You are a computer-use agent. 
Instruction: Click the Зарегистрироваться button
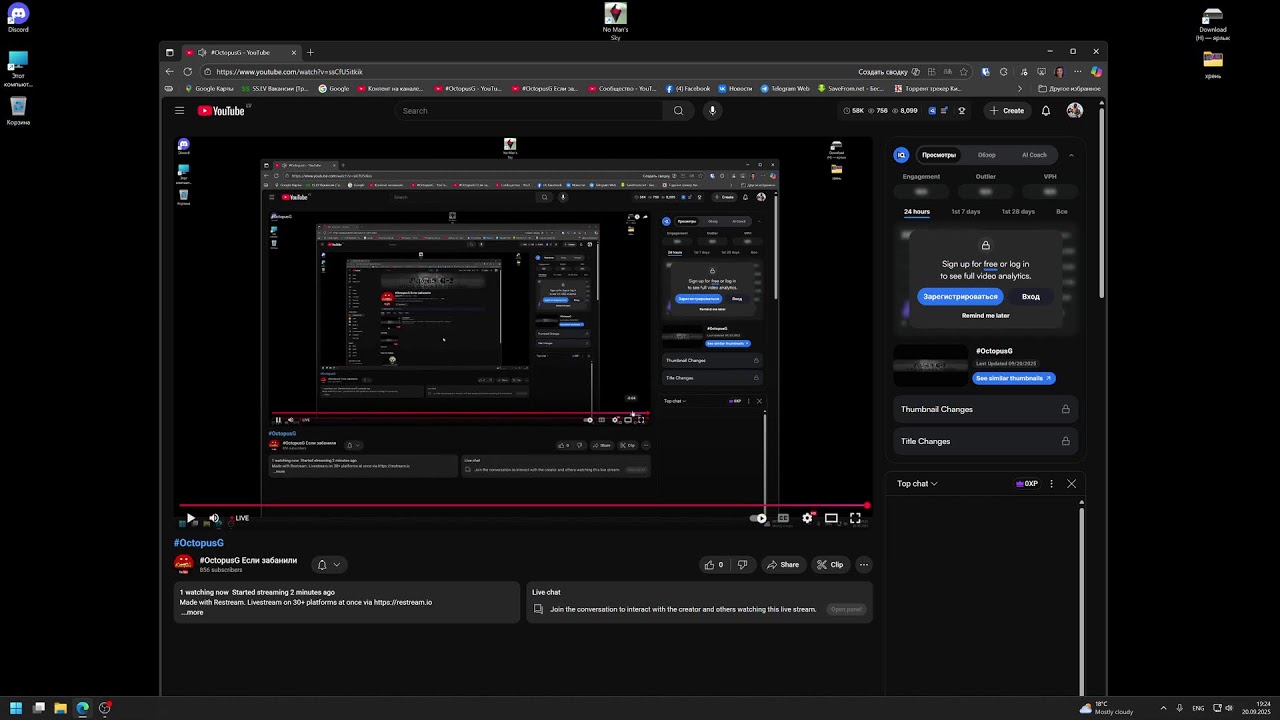coord(960,297)
